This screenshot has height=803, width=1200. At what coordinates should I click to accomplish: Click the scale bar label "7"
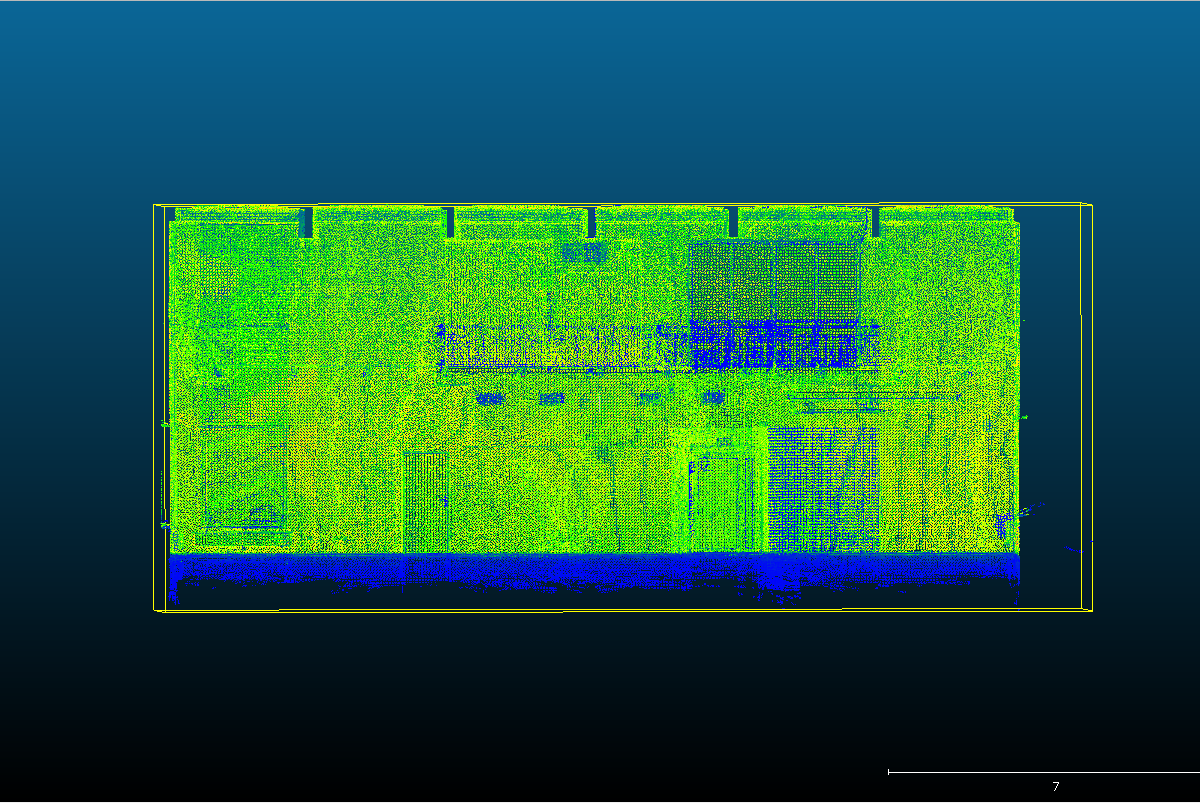coord(1055,787)
